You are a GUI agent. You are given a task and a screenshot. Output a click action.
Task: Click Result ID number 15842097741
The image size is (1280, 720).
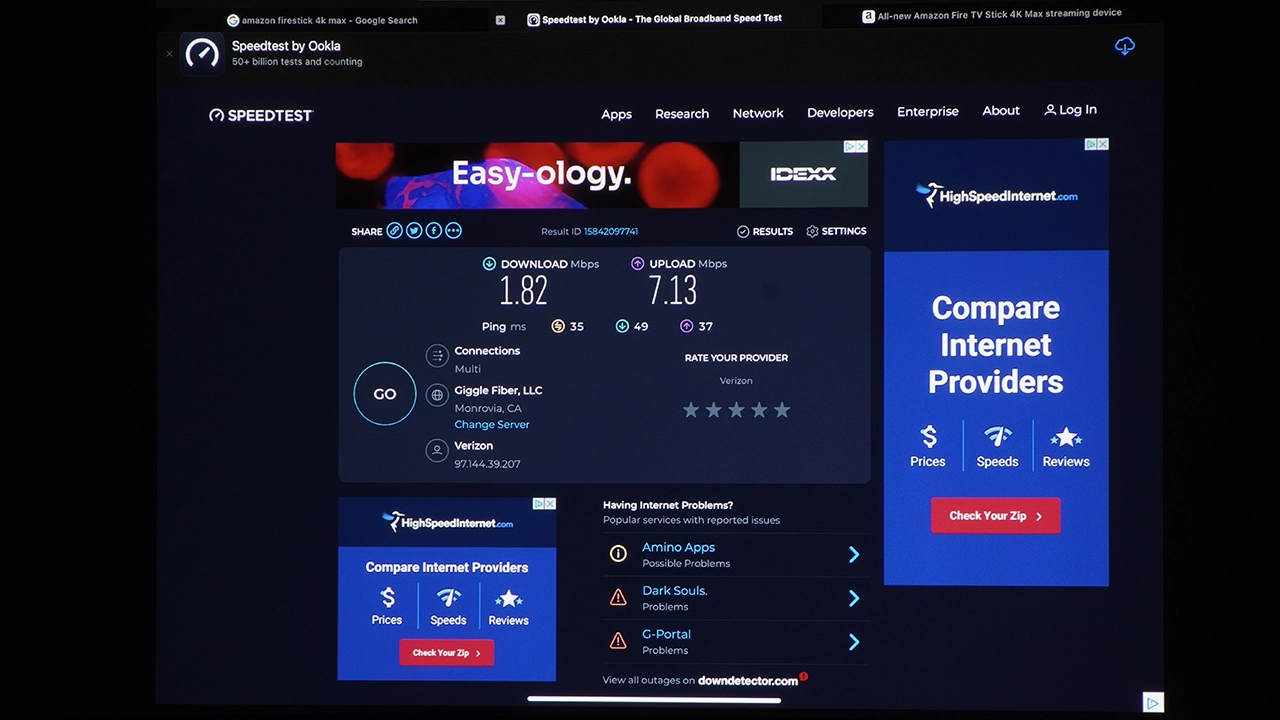point(611,231)
